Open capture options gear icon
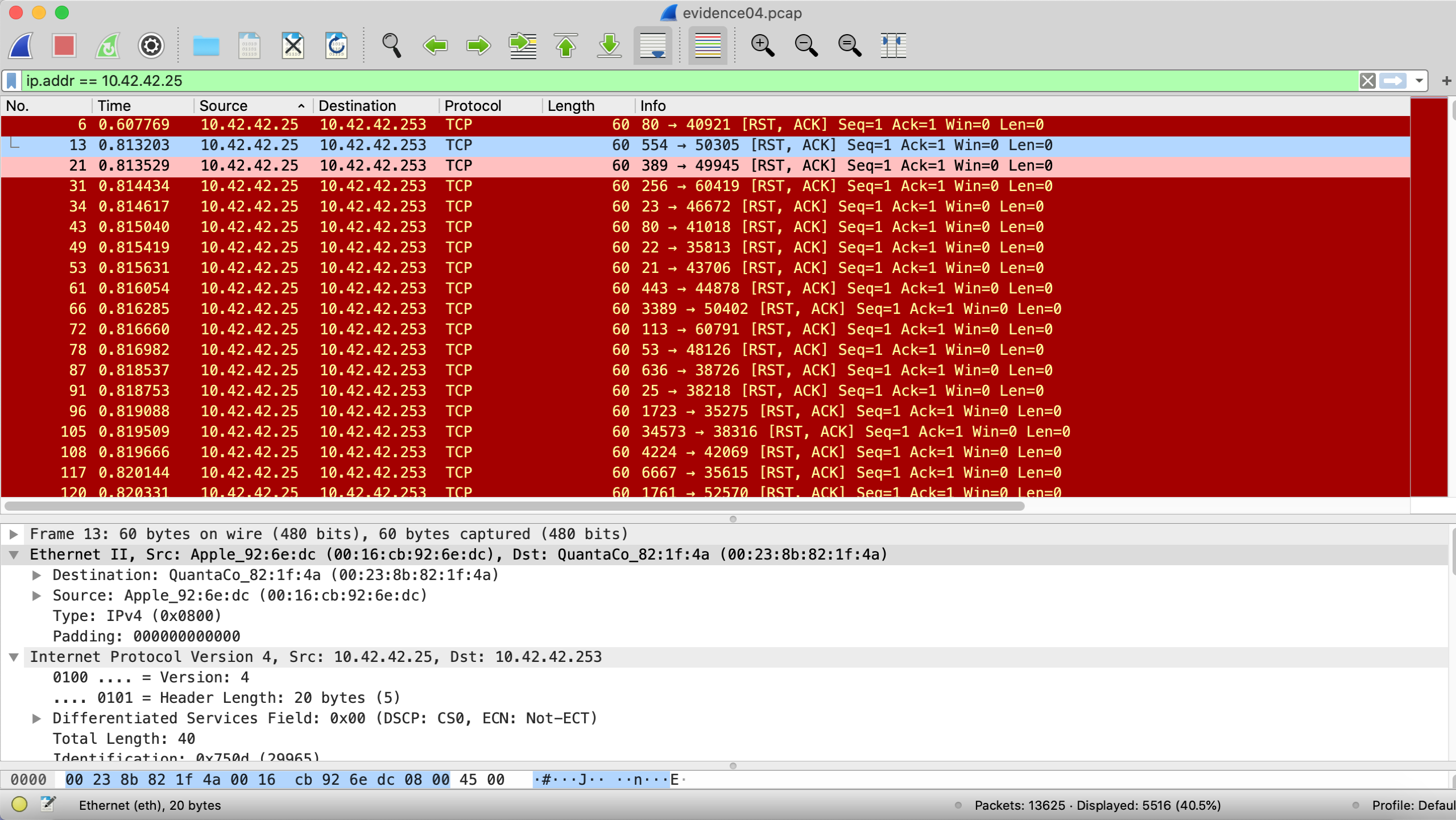1456x820 pixels. (151, 45)
